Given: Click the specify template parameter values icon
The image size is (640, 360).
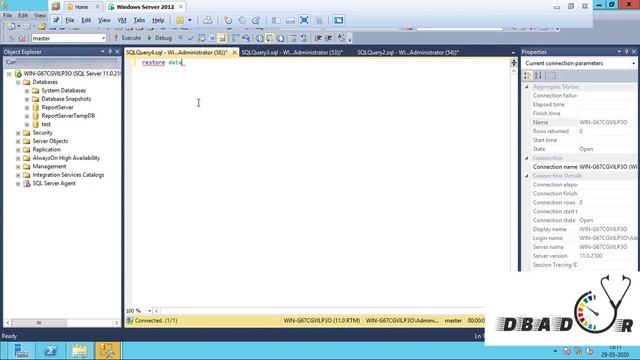Looking at the screenshot, I should click(x=341, y=38).
